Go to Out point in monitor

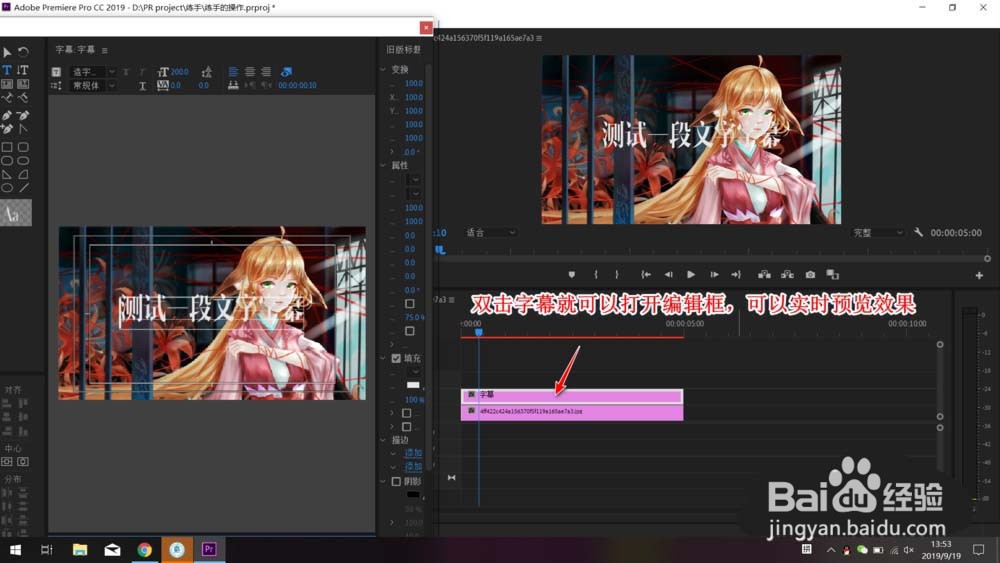[736, 275]
